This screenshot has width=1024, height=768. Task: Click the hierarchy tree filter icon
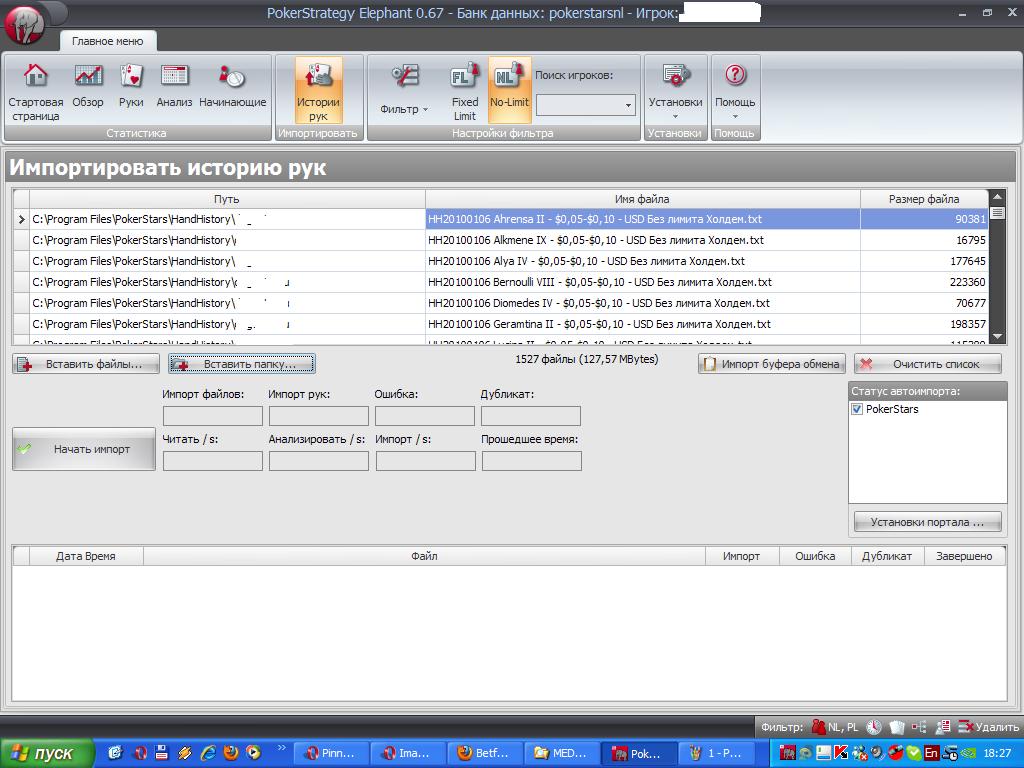(x=919, y=726)
